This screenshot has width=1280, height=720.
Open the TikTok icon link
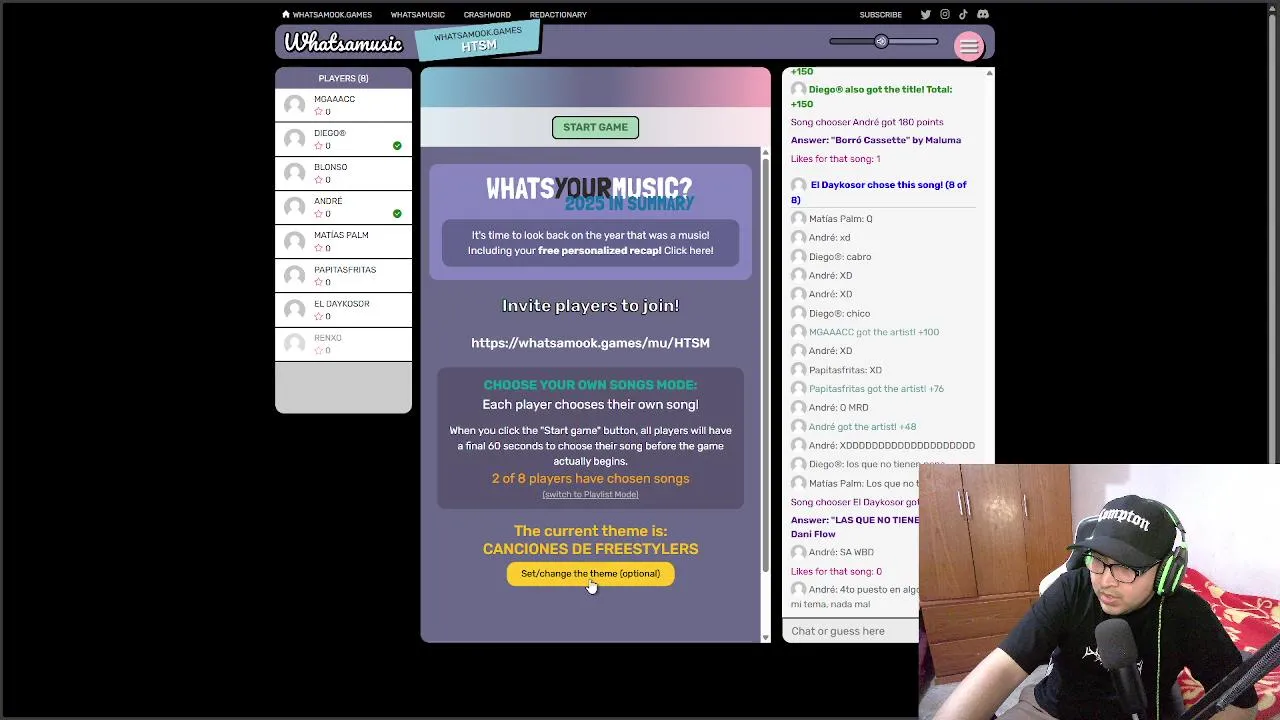pyautogui.click(x=963, y=14)
